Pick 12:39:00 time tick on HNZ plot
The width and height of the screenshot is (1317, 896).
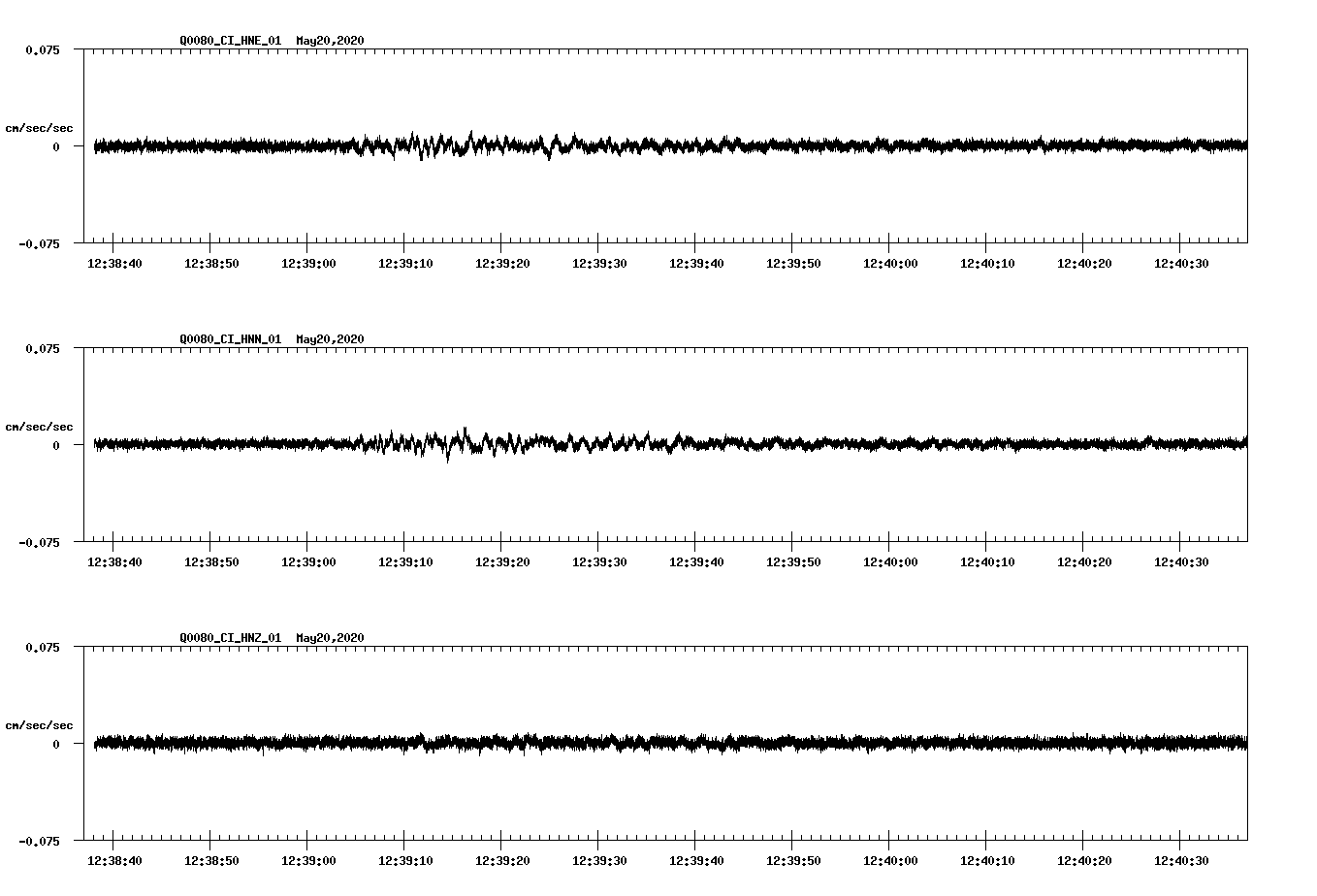click(x=308, y=861)
